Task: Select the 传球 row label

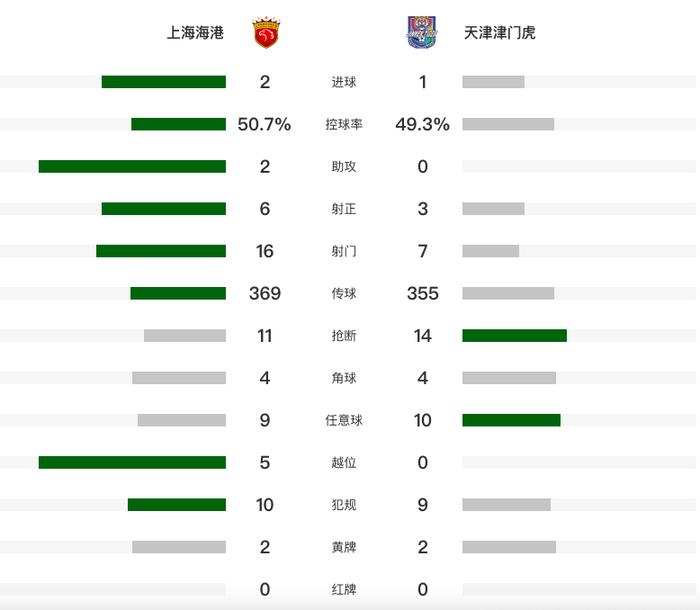Action: pos(344,293)
